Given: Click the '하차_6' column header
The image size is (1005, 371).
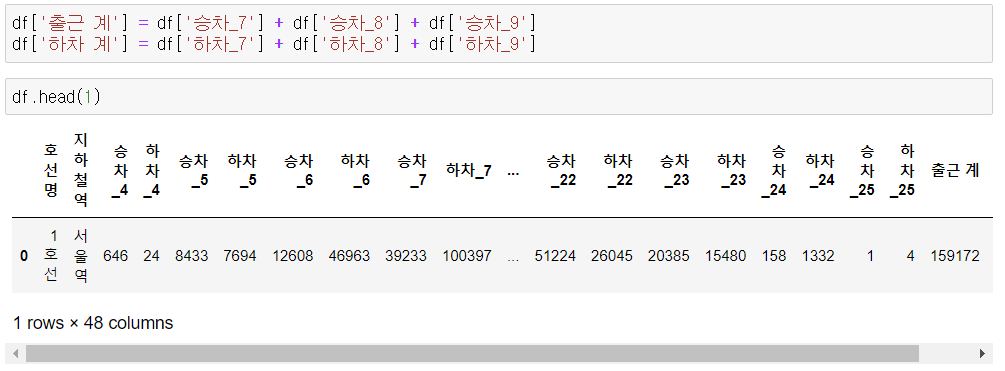Looking at the screenshot, I should (355, 170).
